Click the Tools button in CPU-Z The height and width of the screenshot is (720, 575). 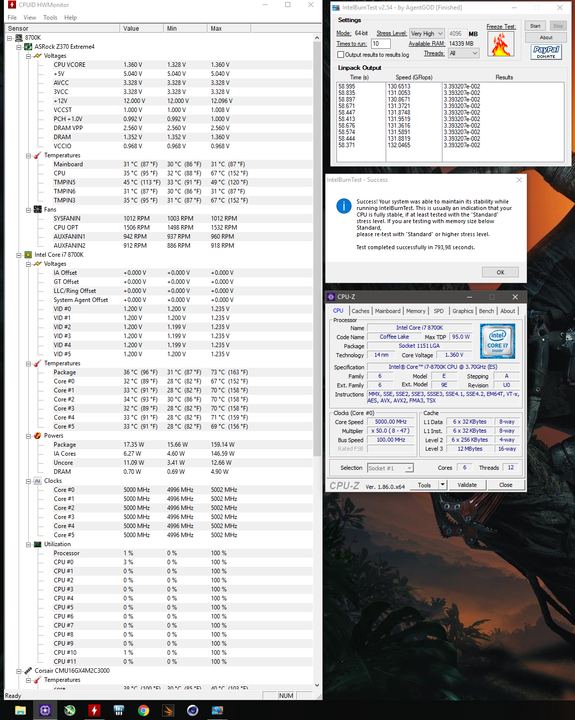coord(424,484)
